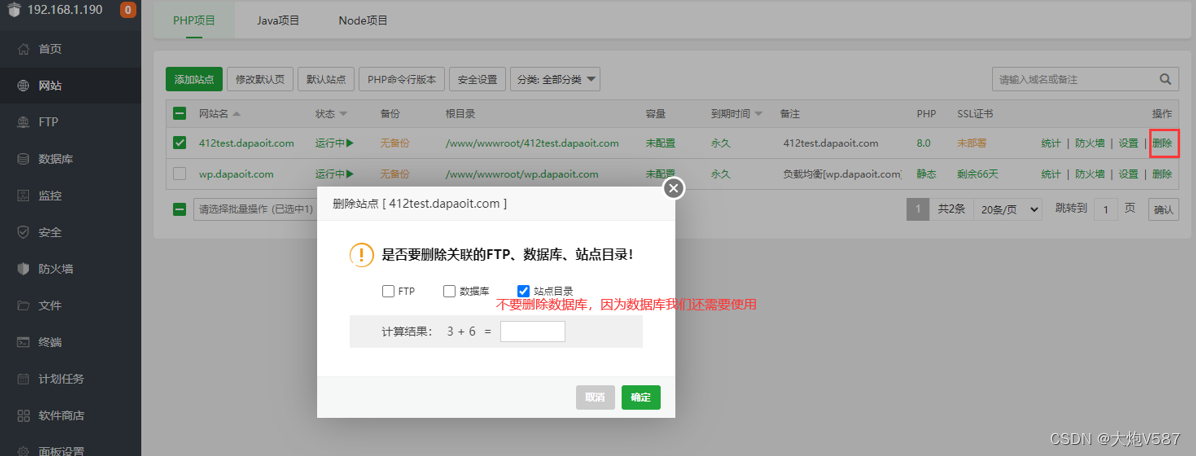Screen dimensions: 1196x456
Task: Open the 到期时间 column sort dropdown
Action: tap(758, 114)
